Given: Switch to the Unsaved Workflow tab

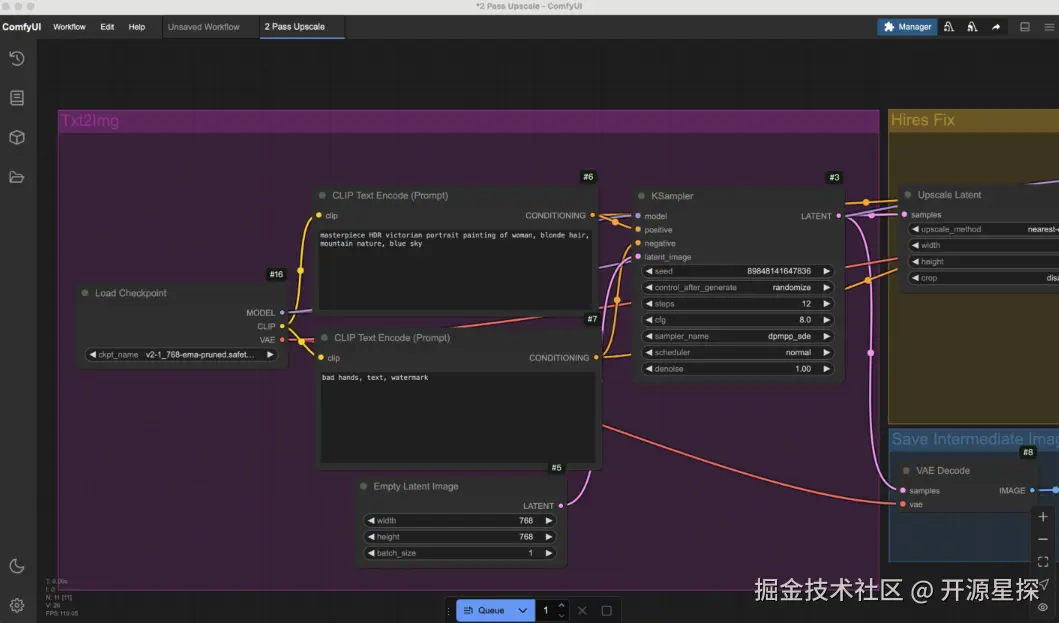Looking at the screenshot, I should [x=204, y=27].
